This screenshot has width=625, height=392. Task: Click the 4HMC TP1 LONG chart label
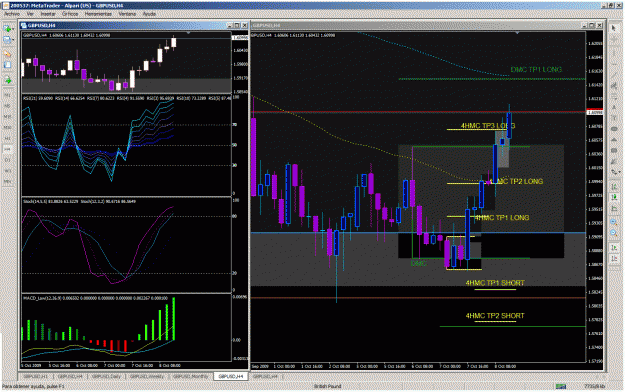click(502, 218)
